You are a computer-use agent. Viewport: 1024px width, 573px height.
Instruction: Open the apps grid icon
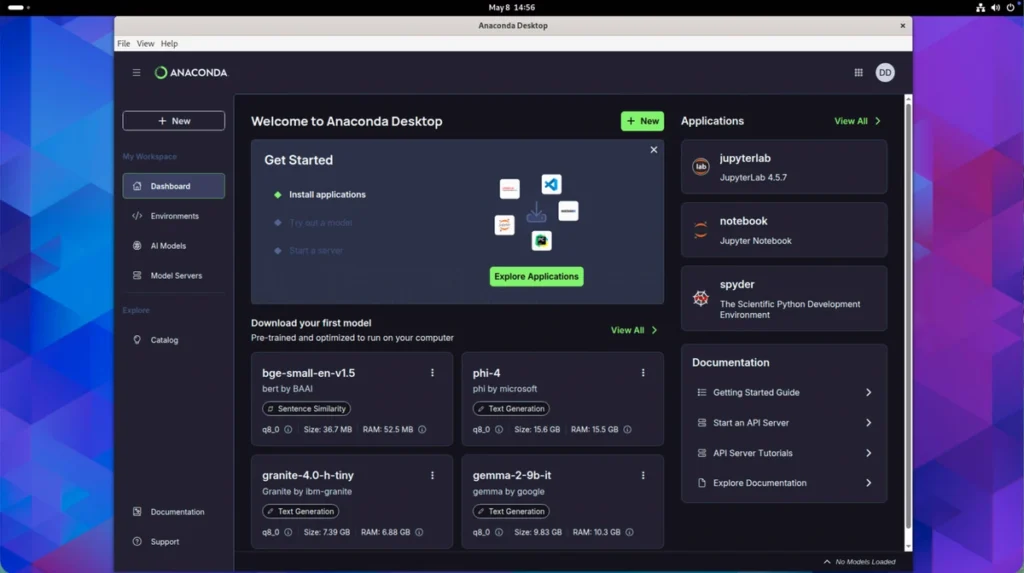[x=858, y=73]
